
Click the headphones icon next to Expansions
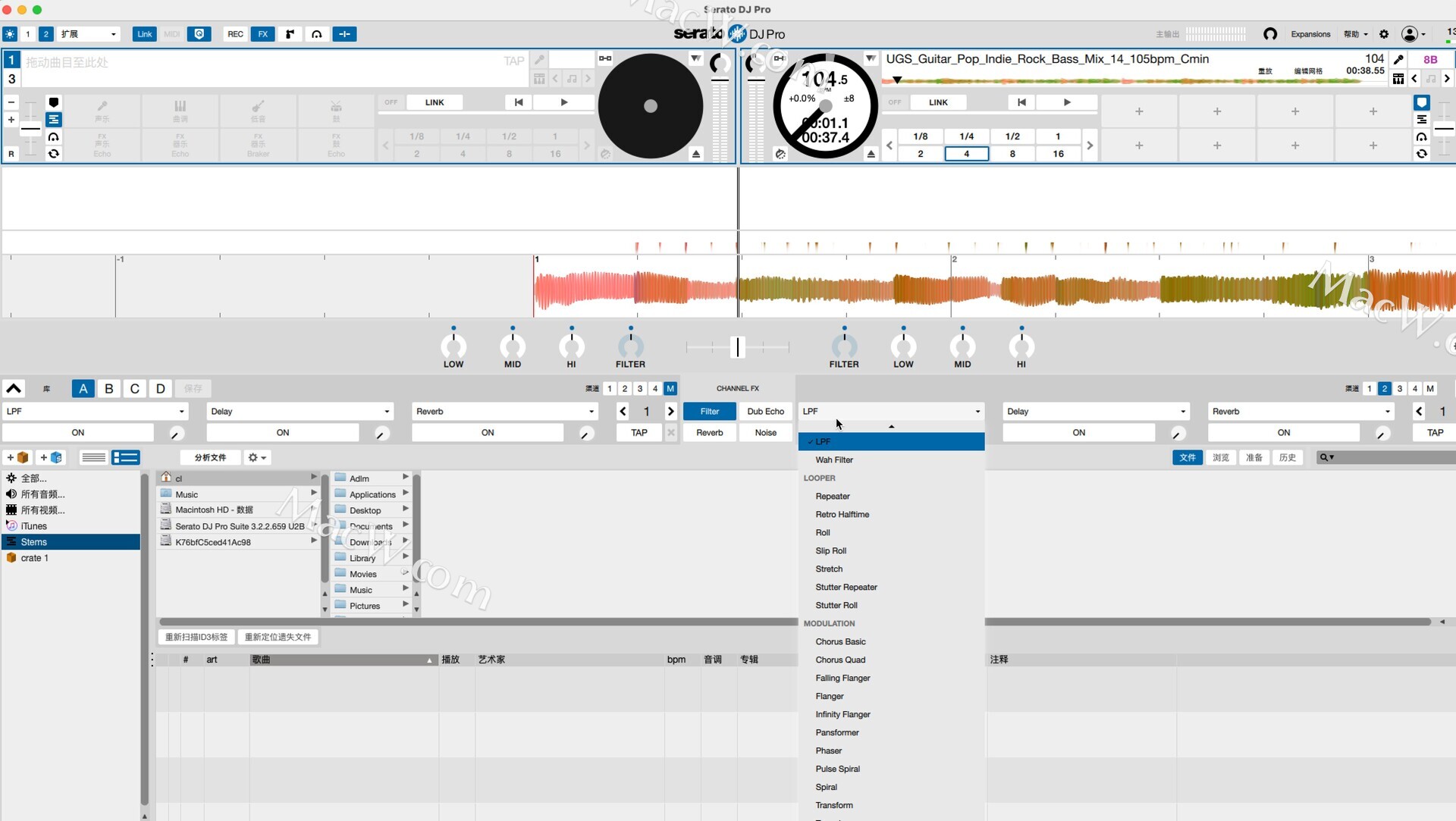click(x=1270, y=34)
